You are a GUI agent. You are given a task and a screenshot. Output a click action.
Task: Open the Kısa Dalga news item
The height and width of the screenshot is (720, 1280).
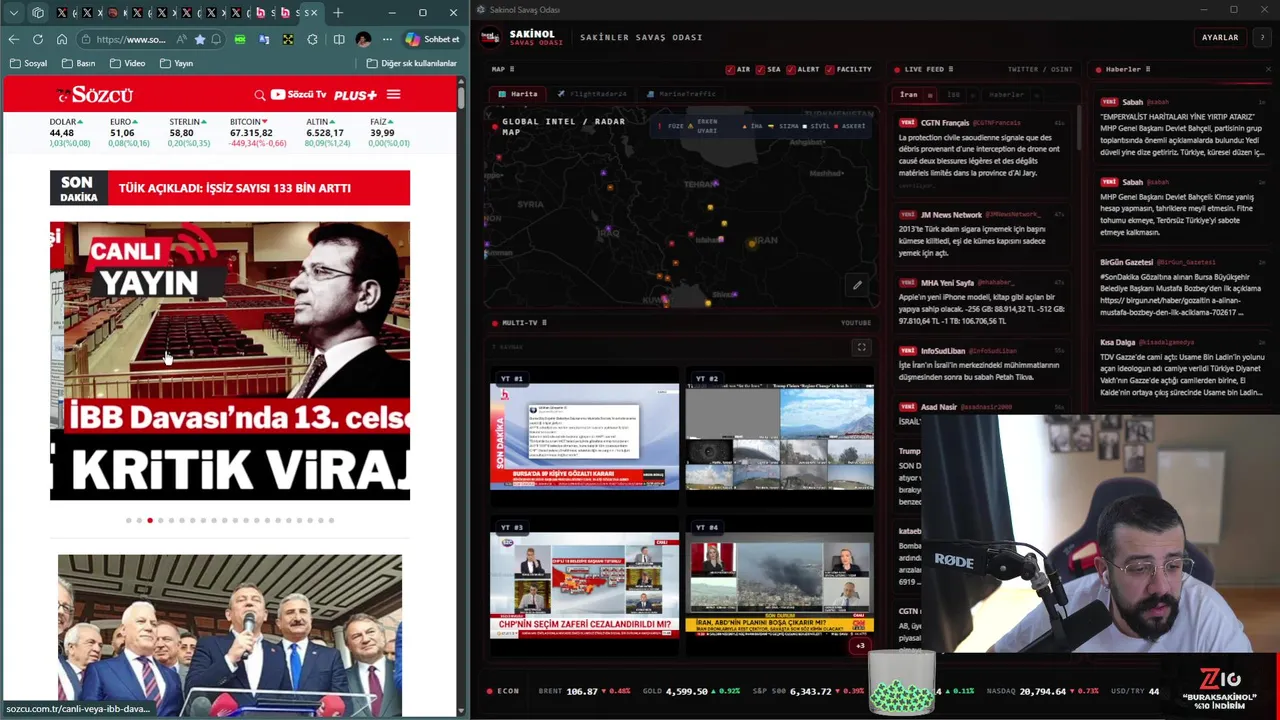pos(1183,367)
